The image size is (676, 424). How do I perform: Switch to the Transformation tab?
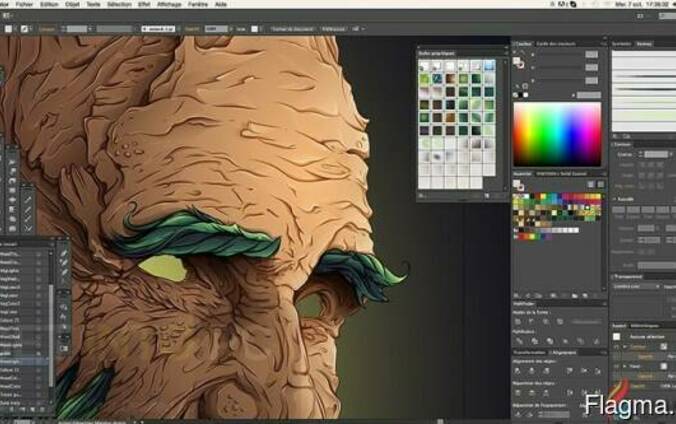click(x=530, y=352)
